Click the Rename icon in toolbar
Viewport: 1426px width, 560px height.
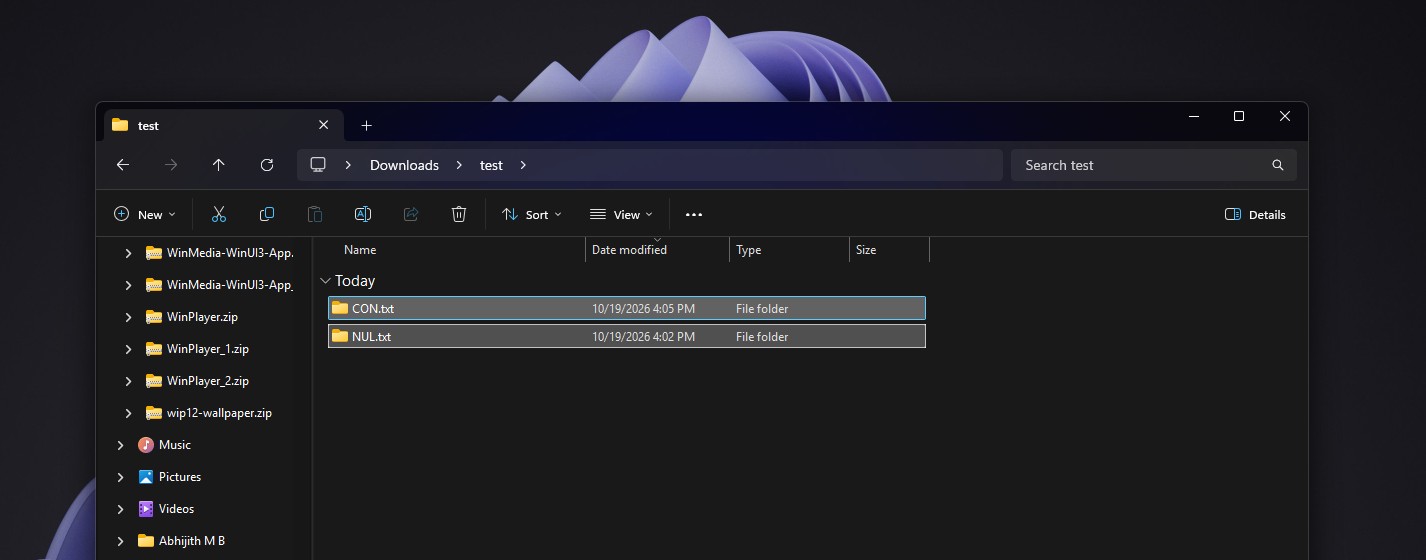point(363,214)
